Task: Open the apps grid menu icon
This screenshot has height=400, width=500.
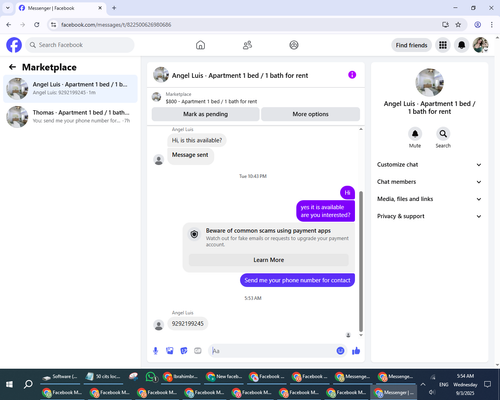Action: tap(443, 45)
